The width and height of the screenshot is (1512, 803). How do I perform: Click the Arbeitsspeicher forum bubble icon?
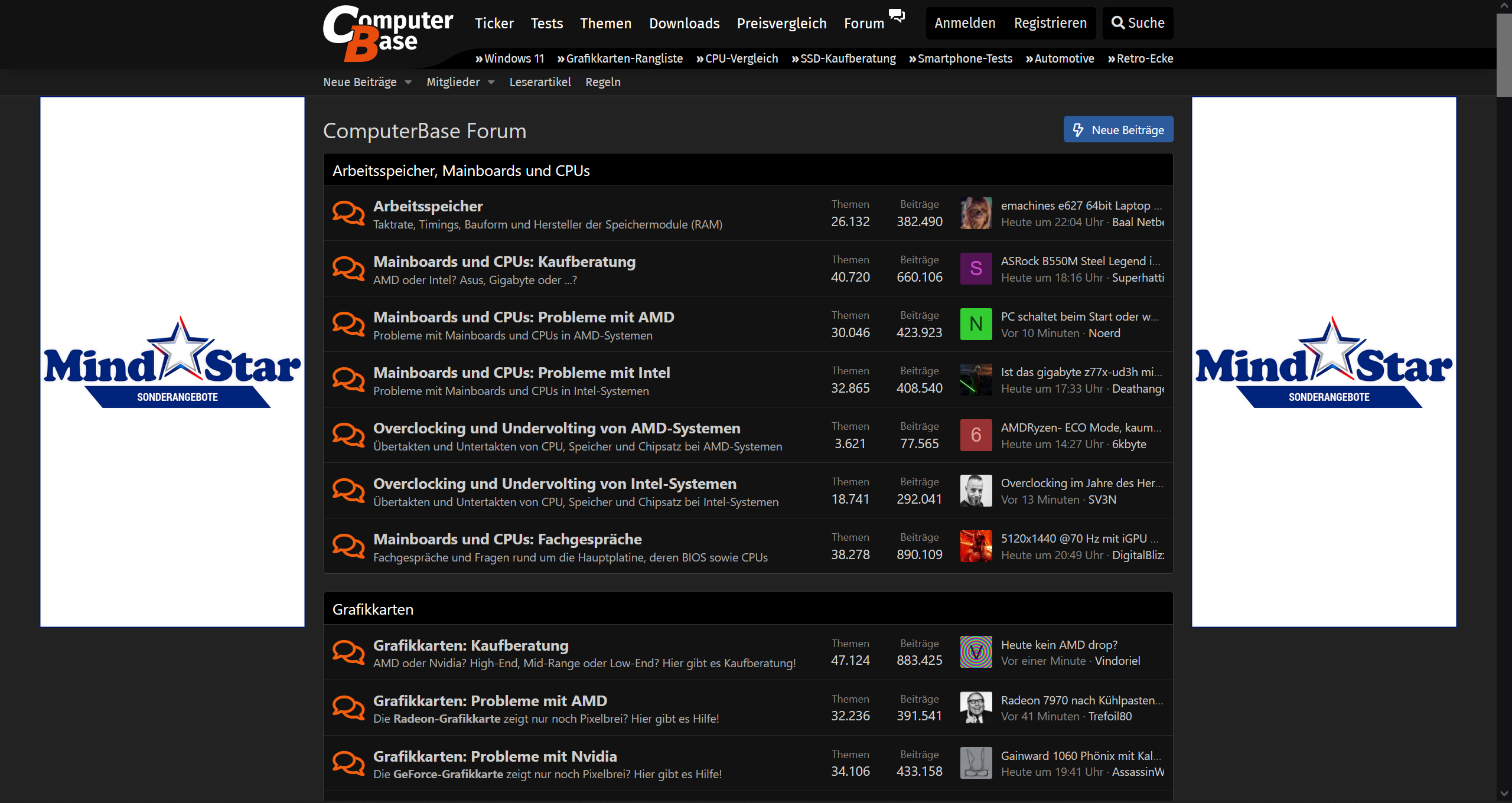point(348,213)
